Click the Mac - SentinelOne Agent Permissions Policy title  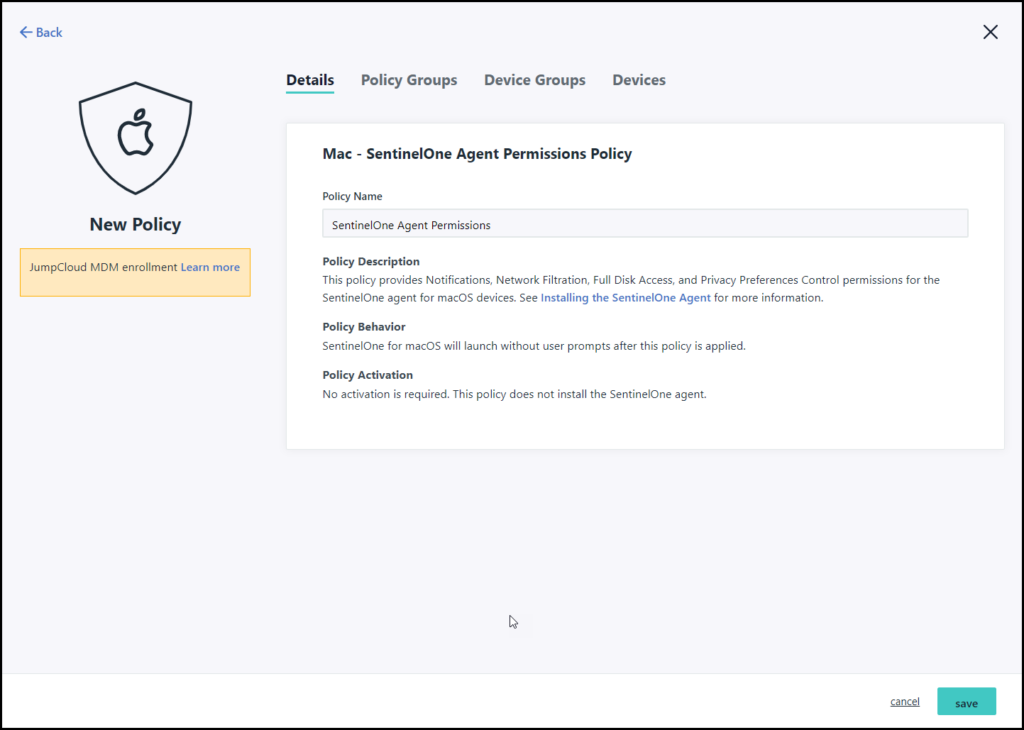point(477,153)
